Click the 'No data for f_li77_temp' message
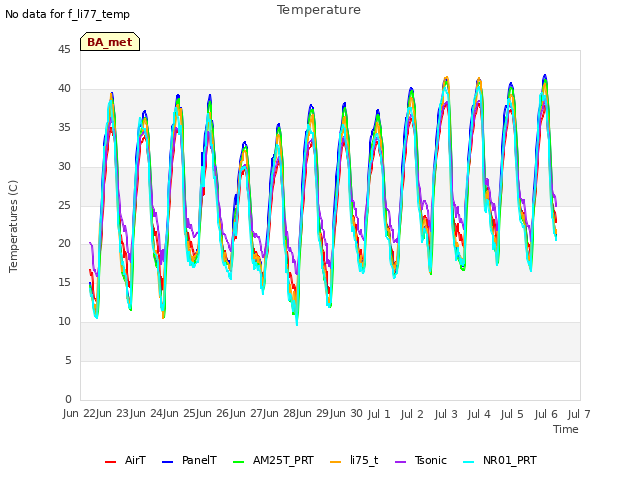Screen dimensions: 640x480 coord(67,14)
